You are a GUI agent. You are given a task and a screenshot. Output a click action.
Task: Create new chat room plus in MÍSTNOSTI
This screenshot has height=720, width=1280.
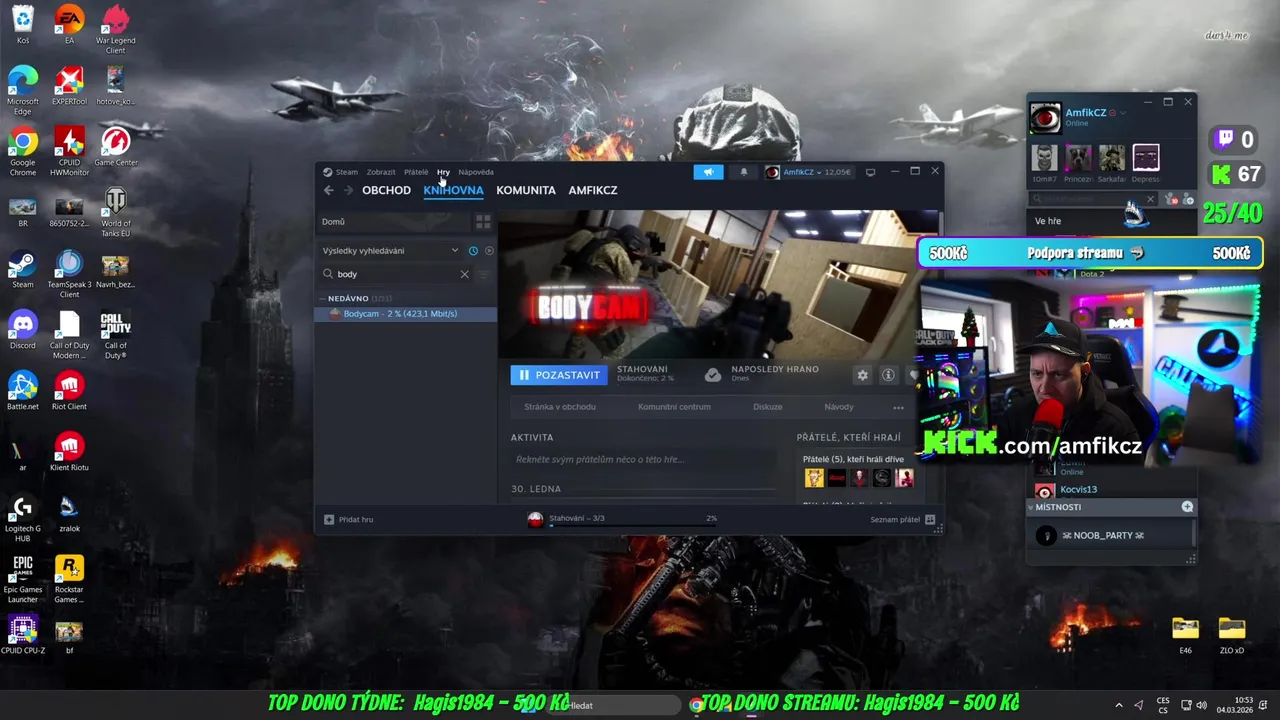coord(1187,507)
